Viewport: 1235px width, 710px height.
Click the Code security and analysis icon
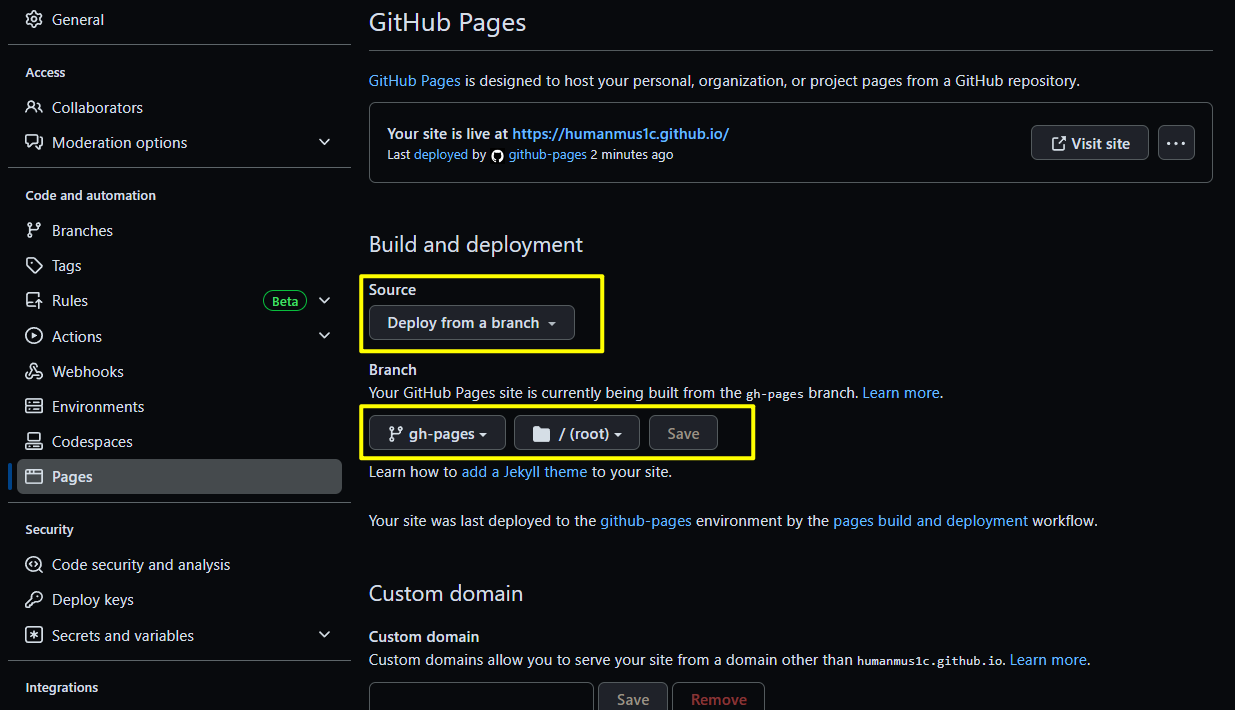[x=34, y=565]
